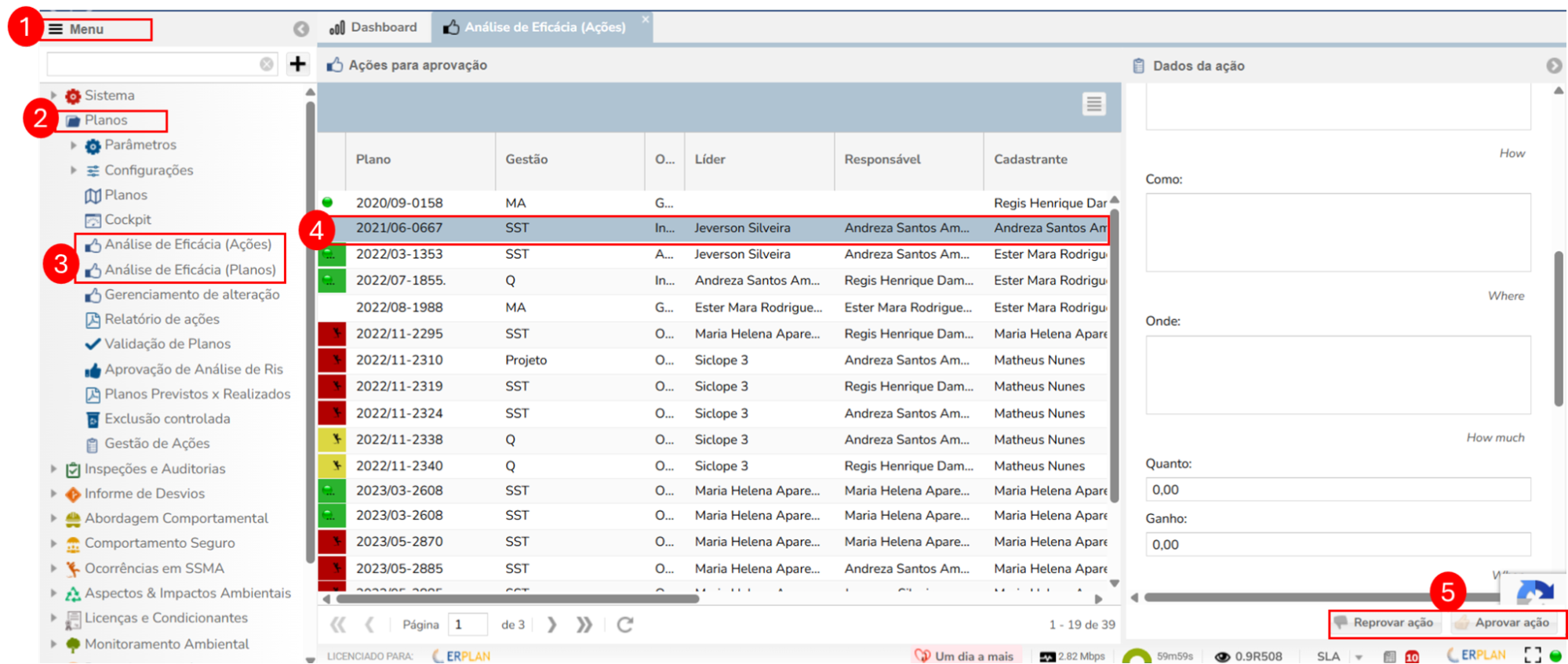The width and height of the screenshot is (1568, 664).
Task: Click the Reprovar ação button
Action: coord(1385,622)
